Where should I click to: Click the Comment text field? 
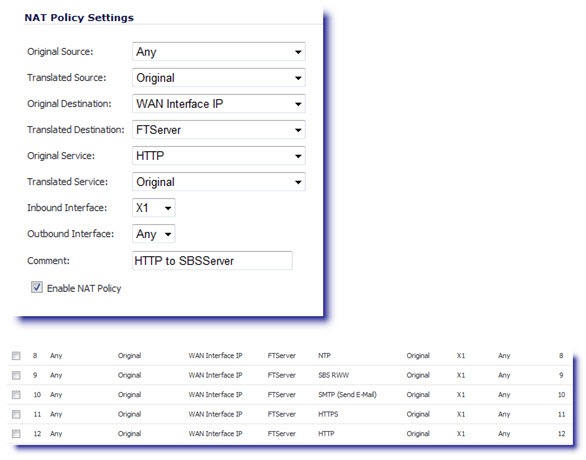[x=212, y=260]
